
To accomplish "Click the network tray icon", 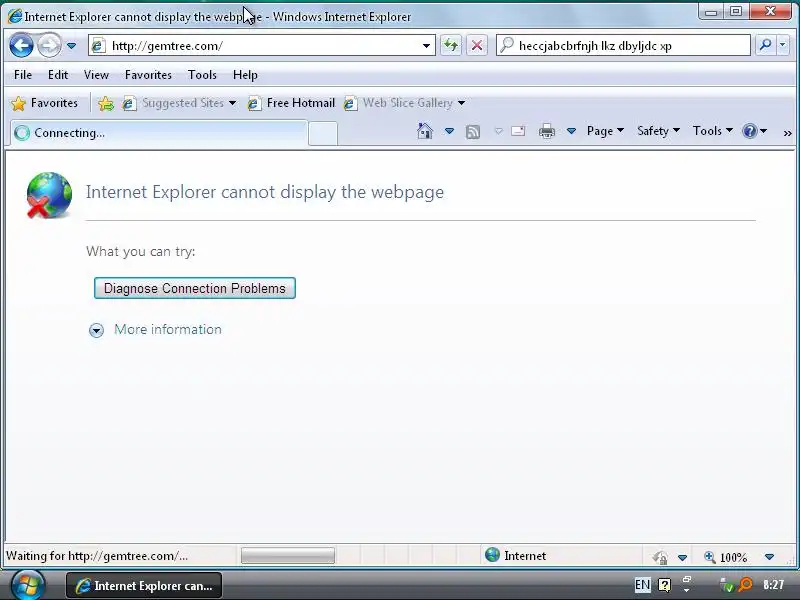I will coord(727,585).
